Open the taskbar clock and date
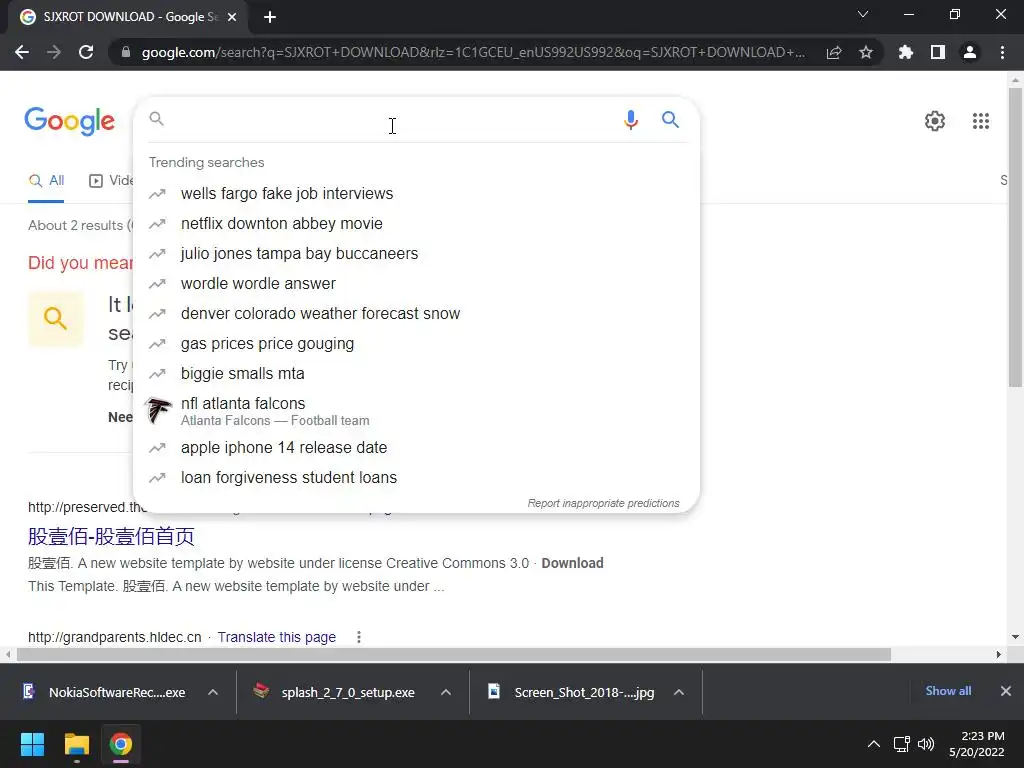This screenshot has height=768, width=1024. [977, 744]
